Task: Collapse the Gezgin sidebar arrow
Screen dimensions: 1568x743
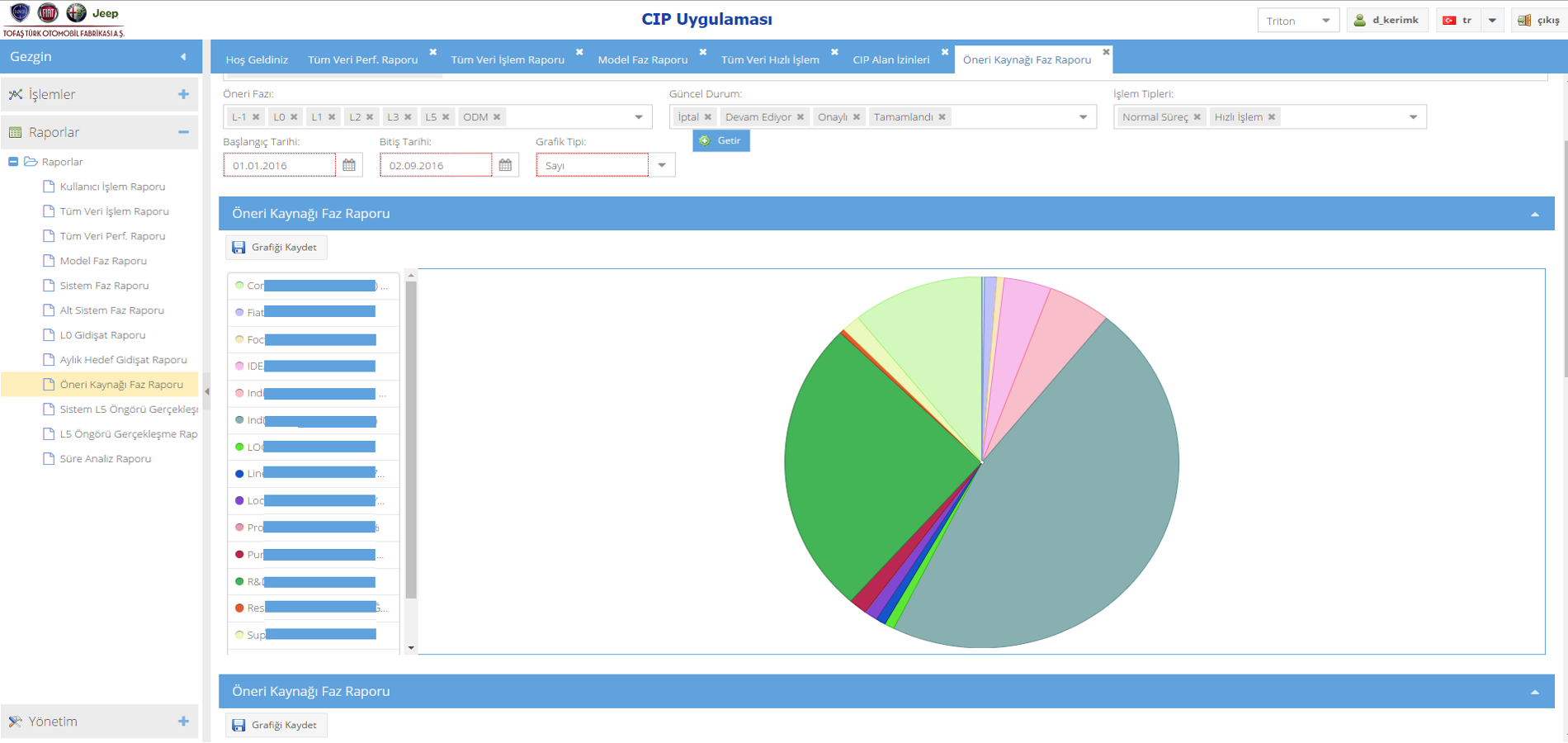Action: pos(183,57)
